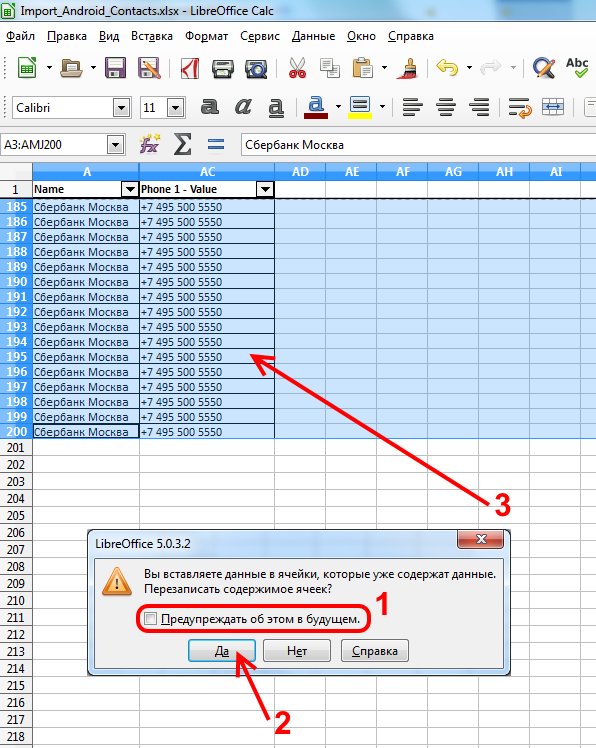This screenshot has width=596, height=748.
Task: Click the Cut scissors icon
Action: pos(297,68)
